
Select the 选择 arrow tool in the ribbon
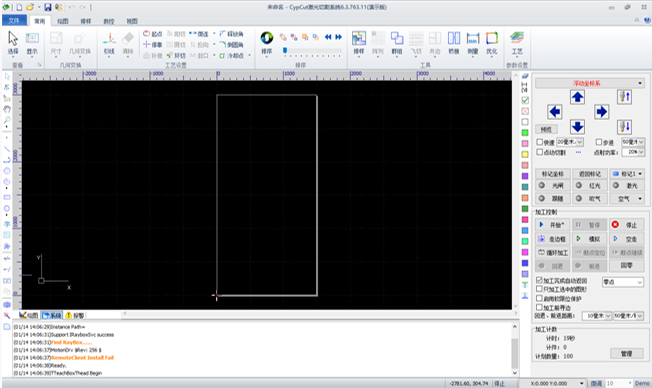click(x=13, y=42)
